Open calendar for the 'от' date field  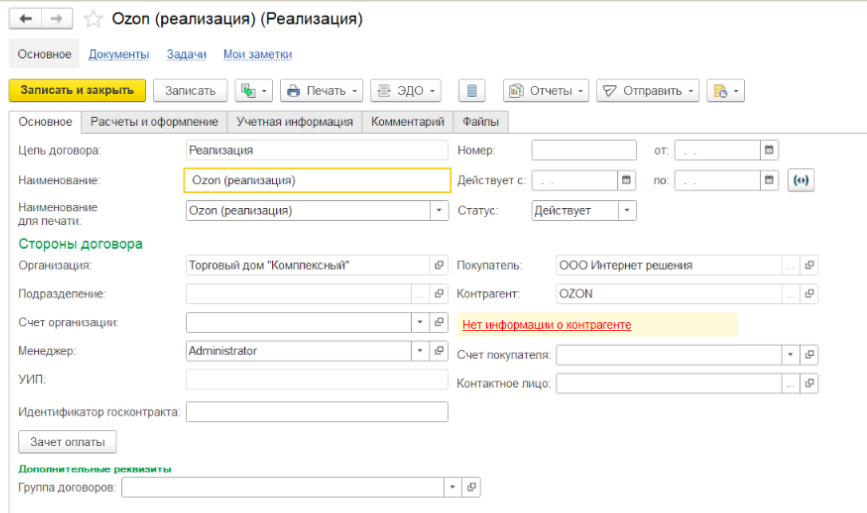coord(769,150)
